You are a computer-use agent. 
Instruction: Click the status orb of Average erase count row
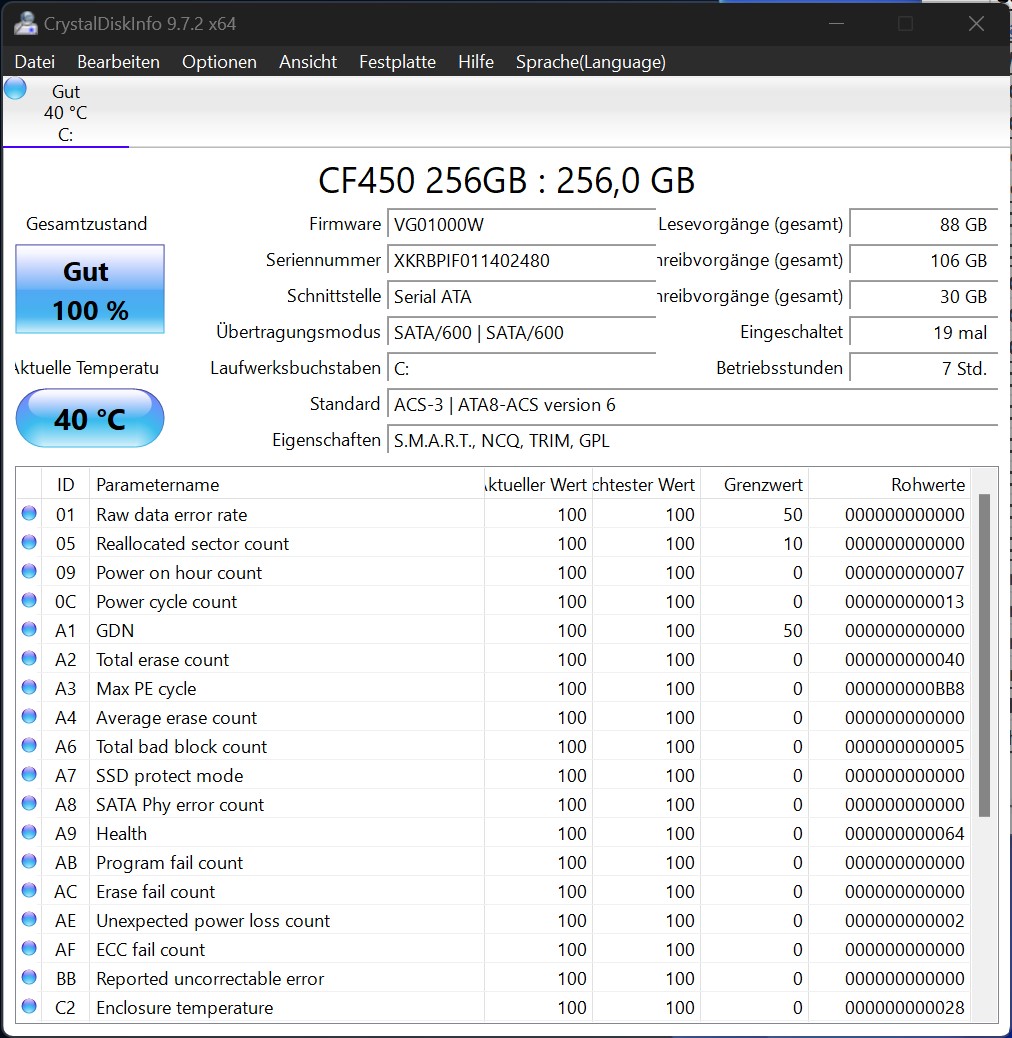29,716
